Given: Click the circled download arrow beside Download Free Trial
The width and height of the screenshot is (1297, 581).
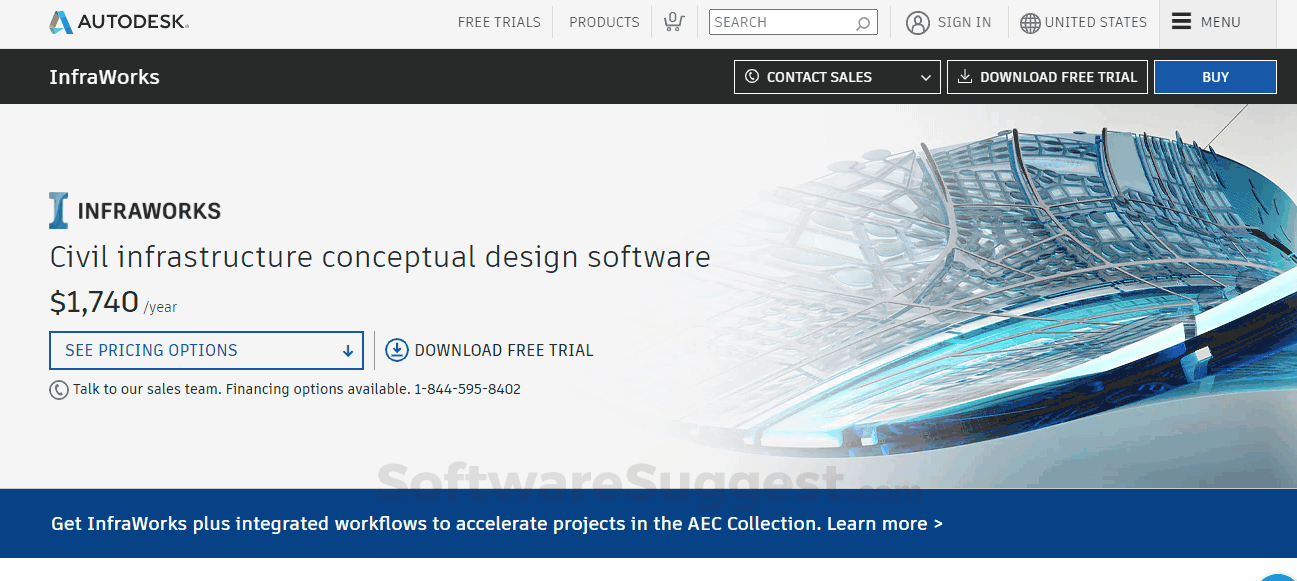Looking at the screenshot, I should (396, 349).
